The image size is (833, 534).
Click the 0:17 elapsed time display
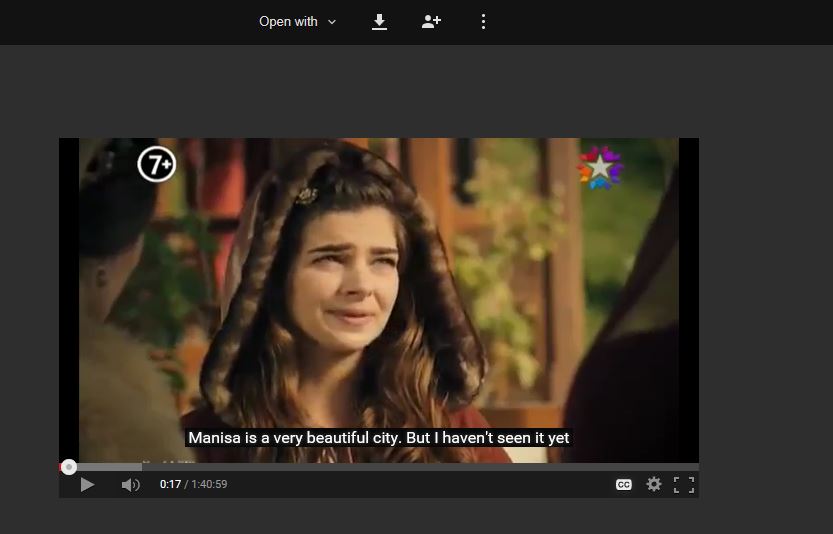point(171,484)
